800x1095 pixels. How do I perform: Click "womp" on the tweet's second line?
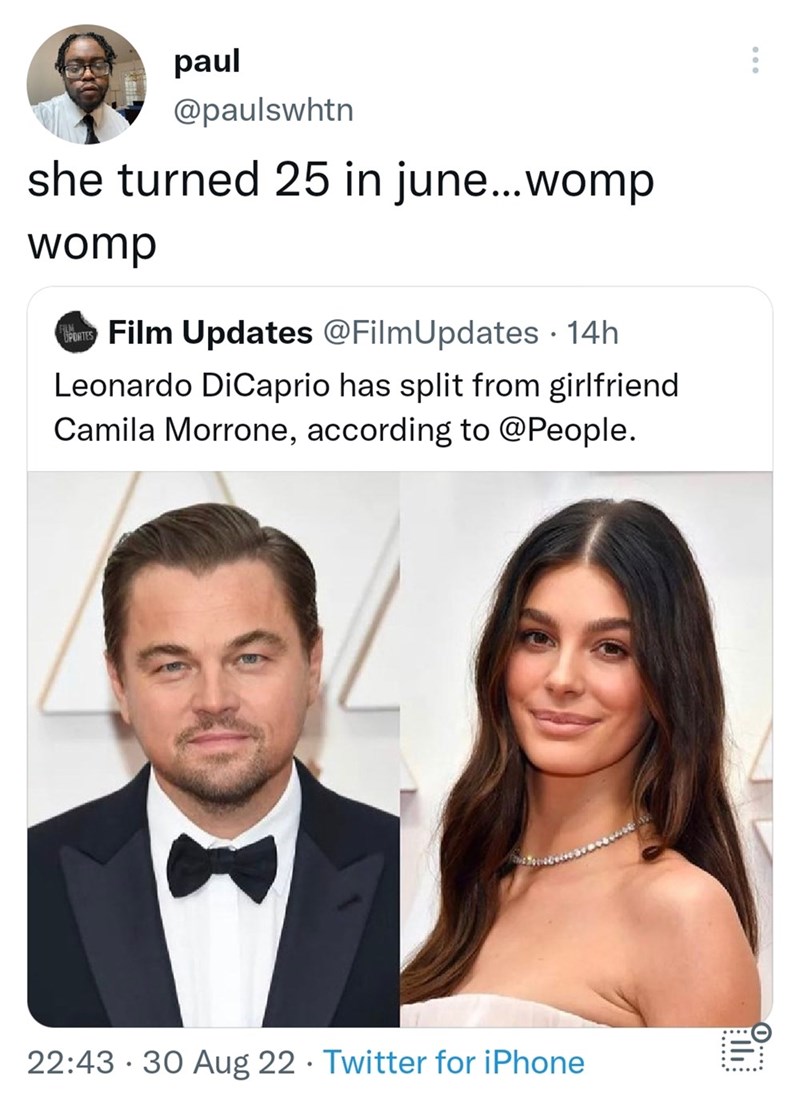coord(92,241)
